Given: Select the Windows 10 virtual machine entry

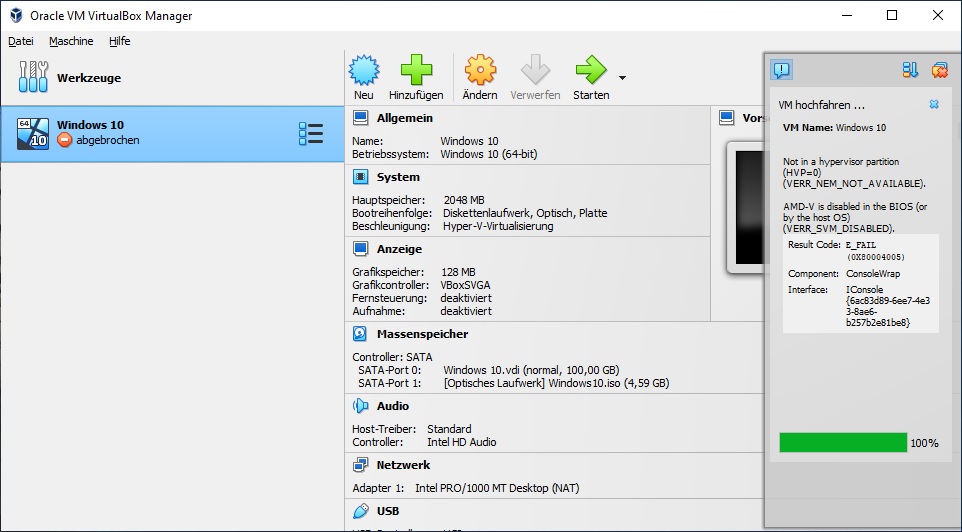Looking at the screenshot, I should [x=172, y=134].
